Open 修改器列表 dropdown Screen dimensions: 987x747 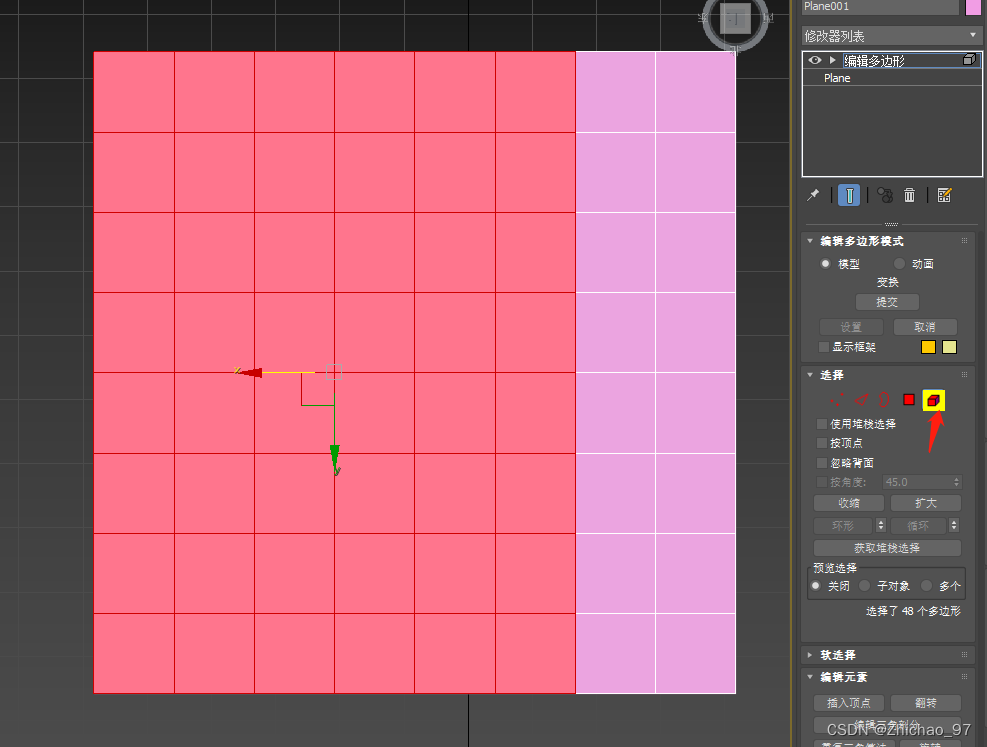(x=891, y=36)
